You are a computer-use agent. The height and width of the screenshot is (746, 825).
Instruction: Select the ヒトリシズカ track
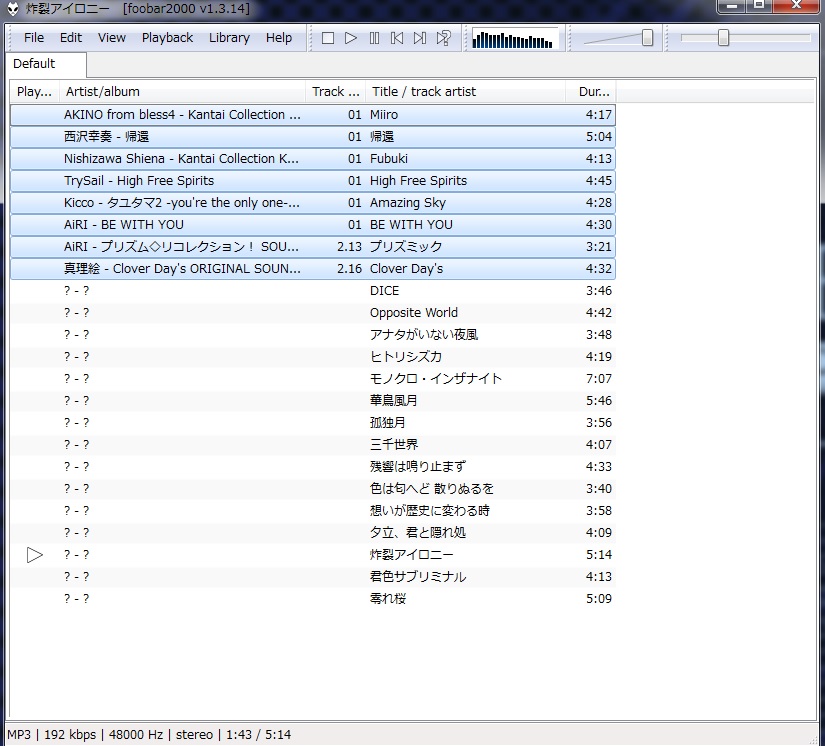pyautogui.click(x=313, y=357)
